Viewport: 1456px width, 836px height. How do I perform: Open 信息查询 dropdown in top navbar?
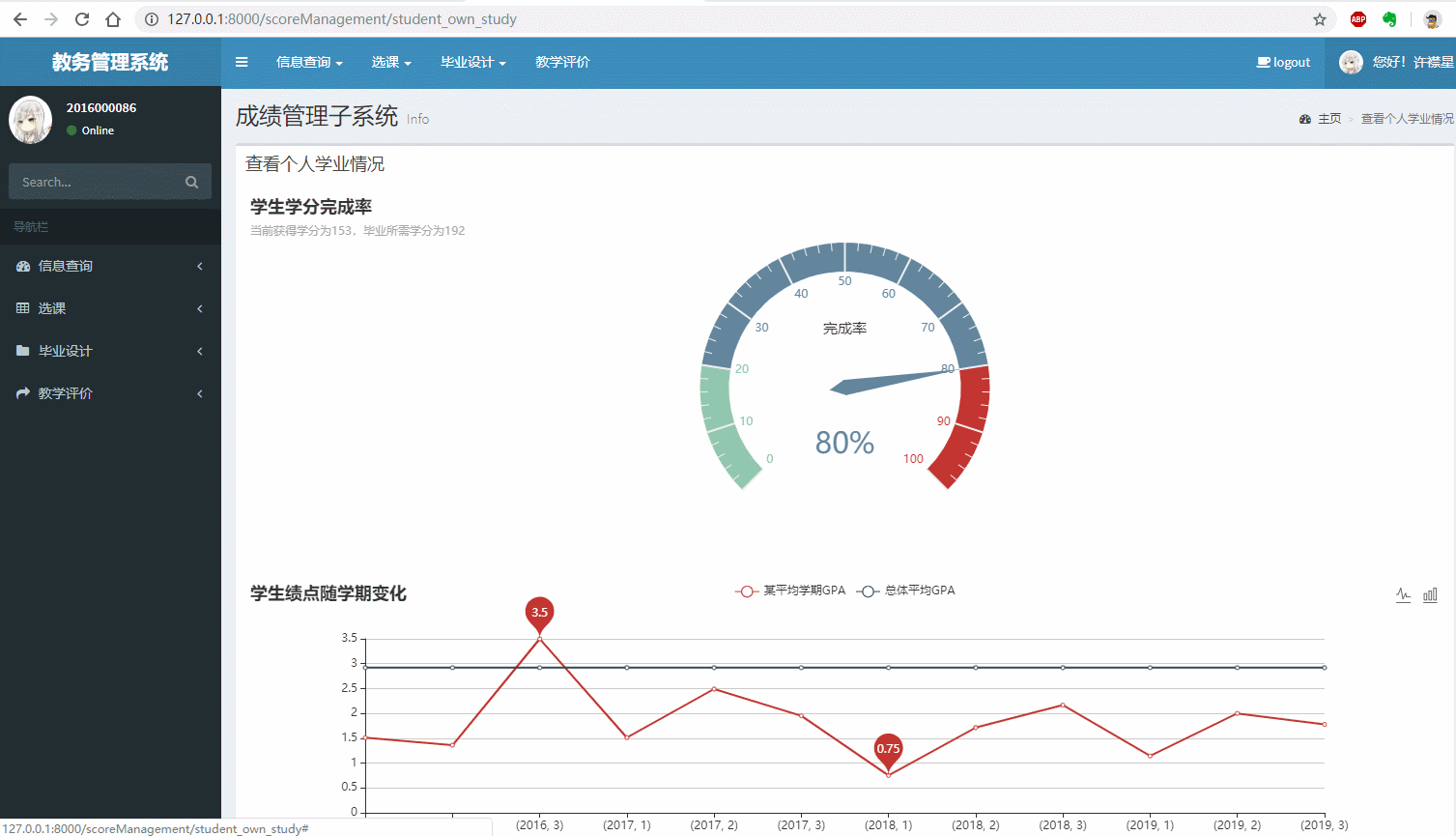(x=309, y=62)
